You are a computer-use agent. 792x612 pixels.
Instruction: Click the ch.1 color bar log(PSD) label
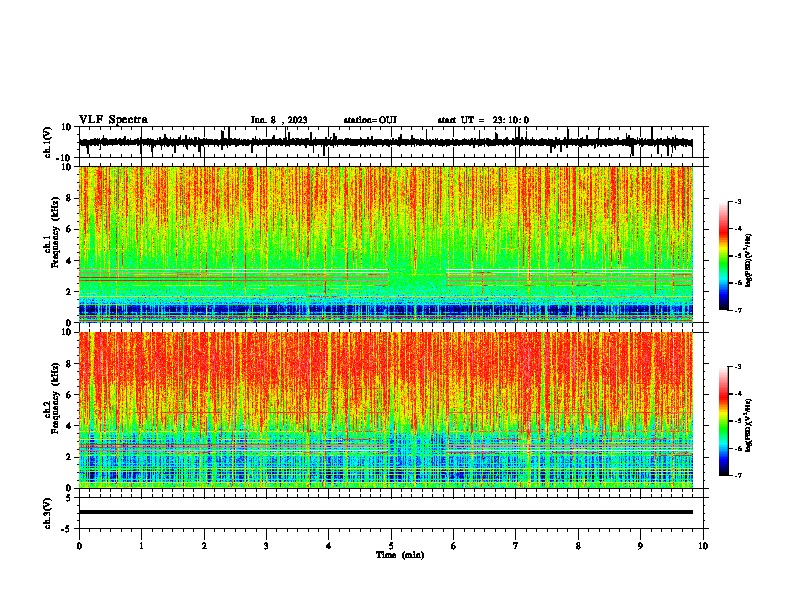coord(749,261)
